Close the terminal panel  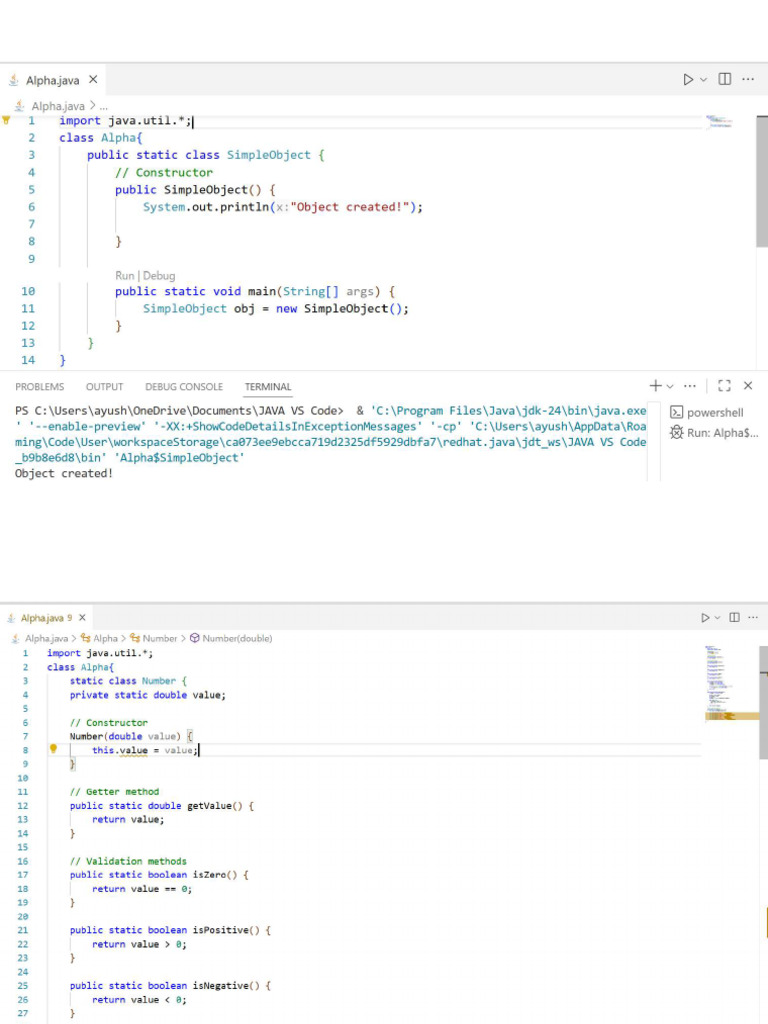pyautogui.click(x=748, y=386)
